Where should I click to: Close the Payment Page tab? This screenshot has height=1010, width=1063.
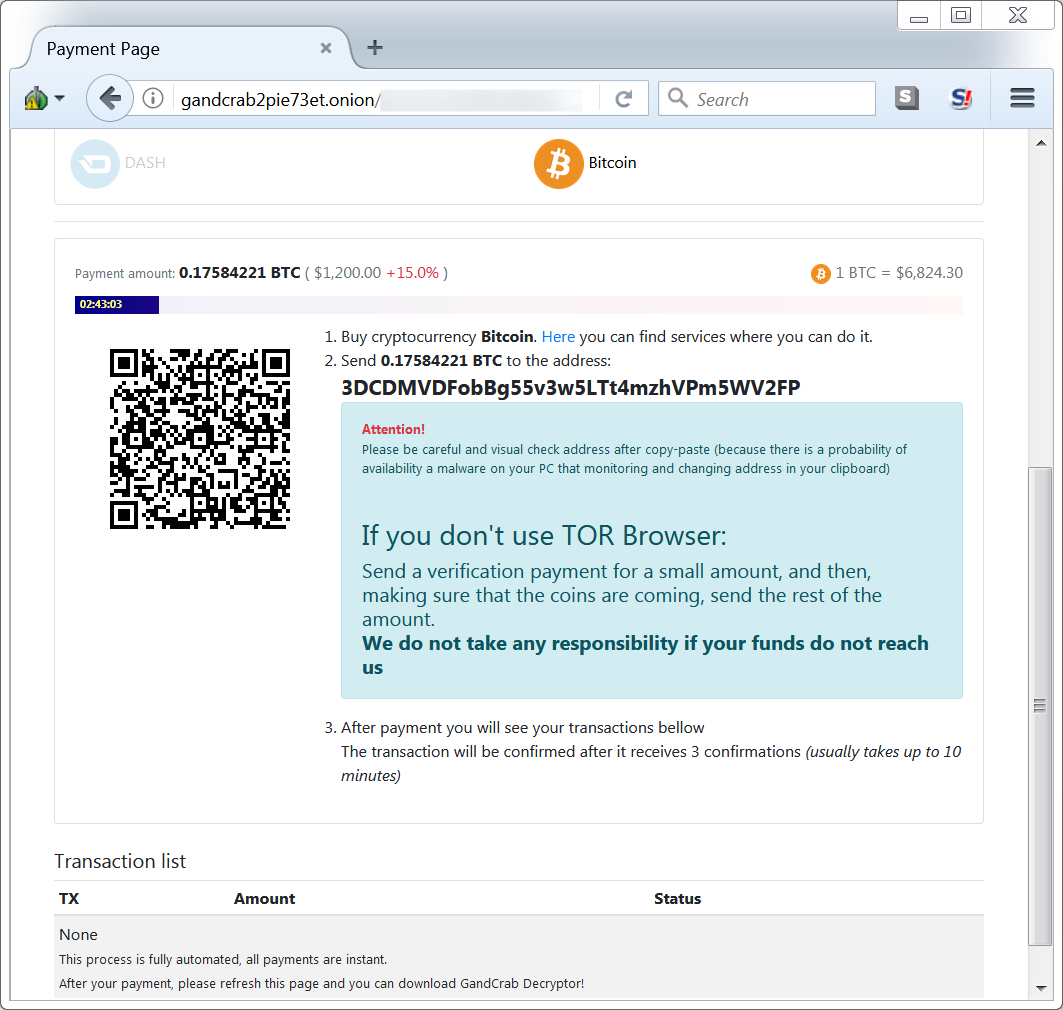point(326,48)
